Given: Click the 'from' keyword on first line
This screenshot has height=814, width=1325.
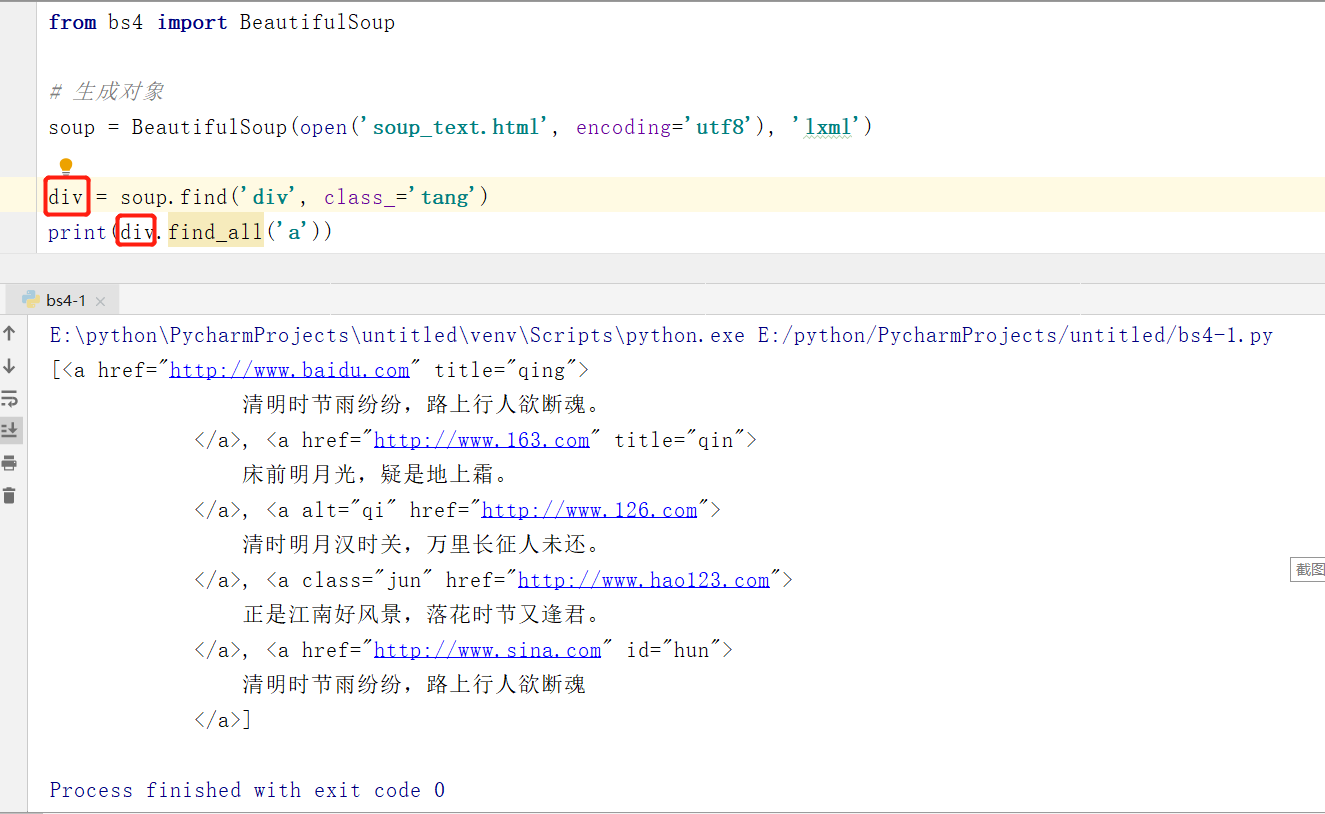Looking at the screenshot, I should click(72, 22).
